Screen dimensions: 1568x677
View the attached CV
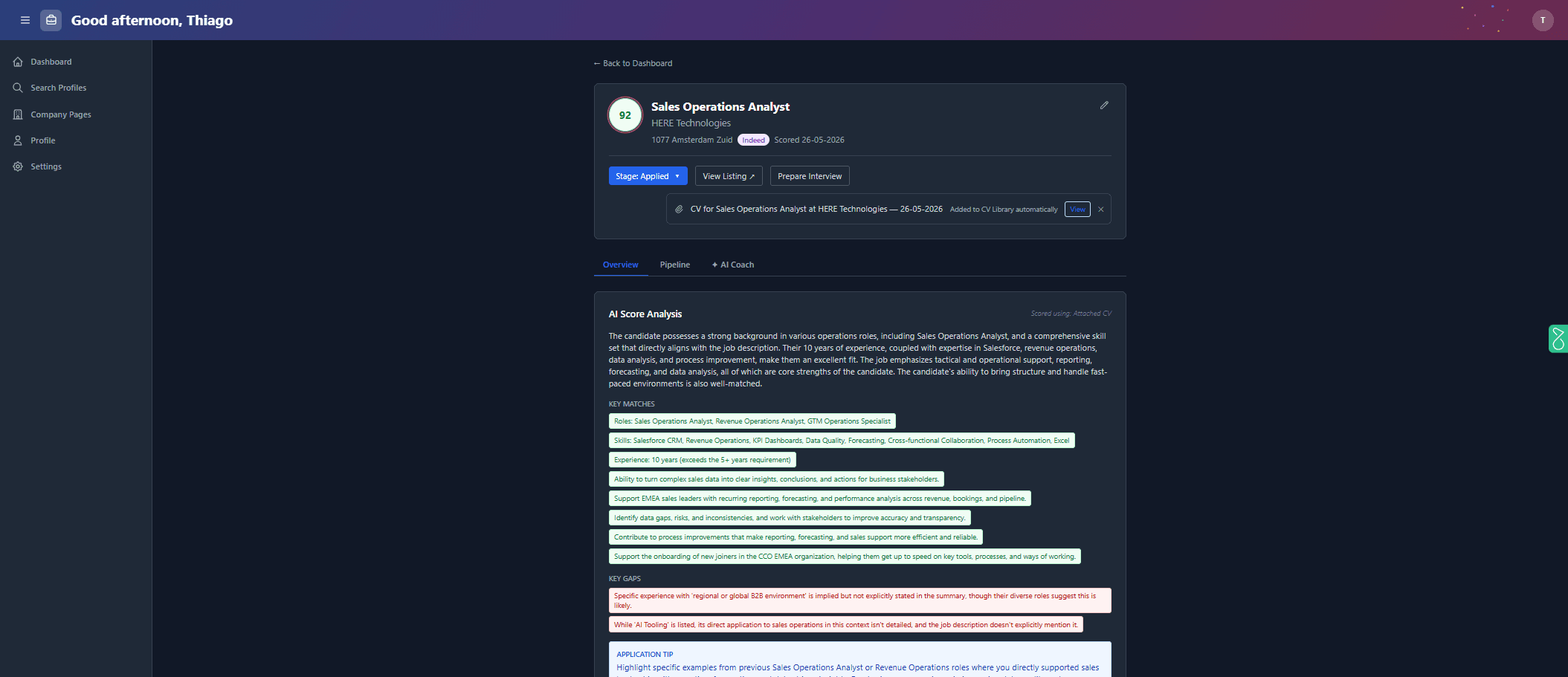click(x=1077, y=210)
